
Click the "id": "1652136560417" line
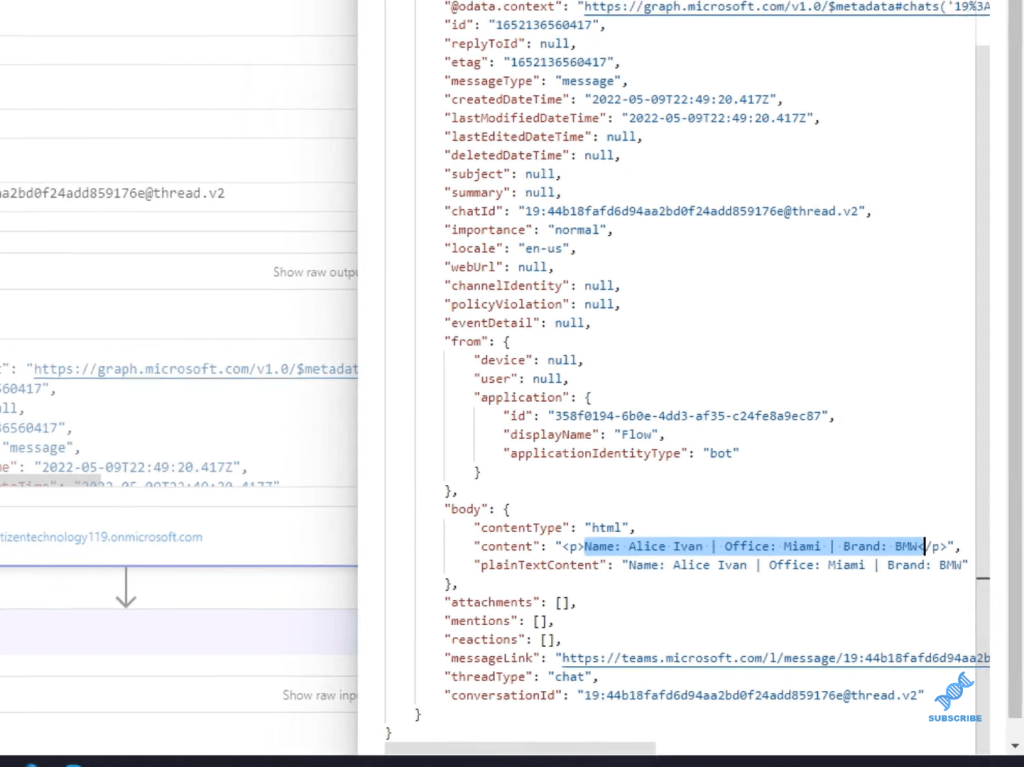click(525, 25)
